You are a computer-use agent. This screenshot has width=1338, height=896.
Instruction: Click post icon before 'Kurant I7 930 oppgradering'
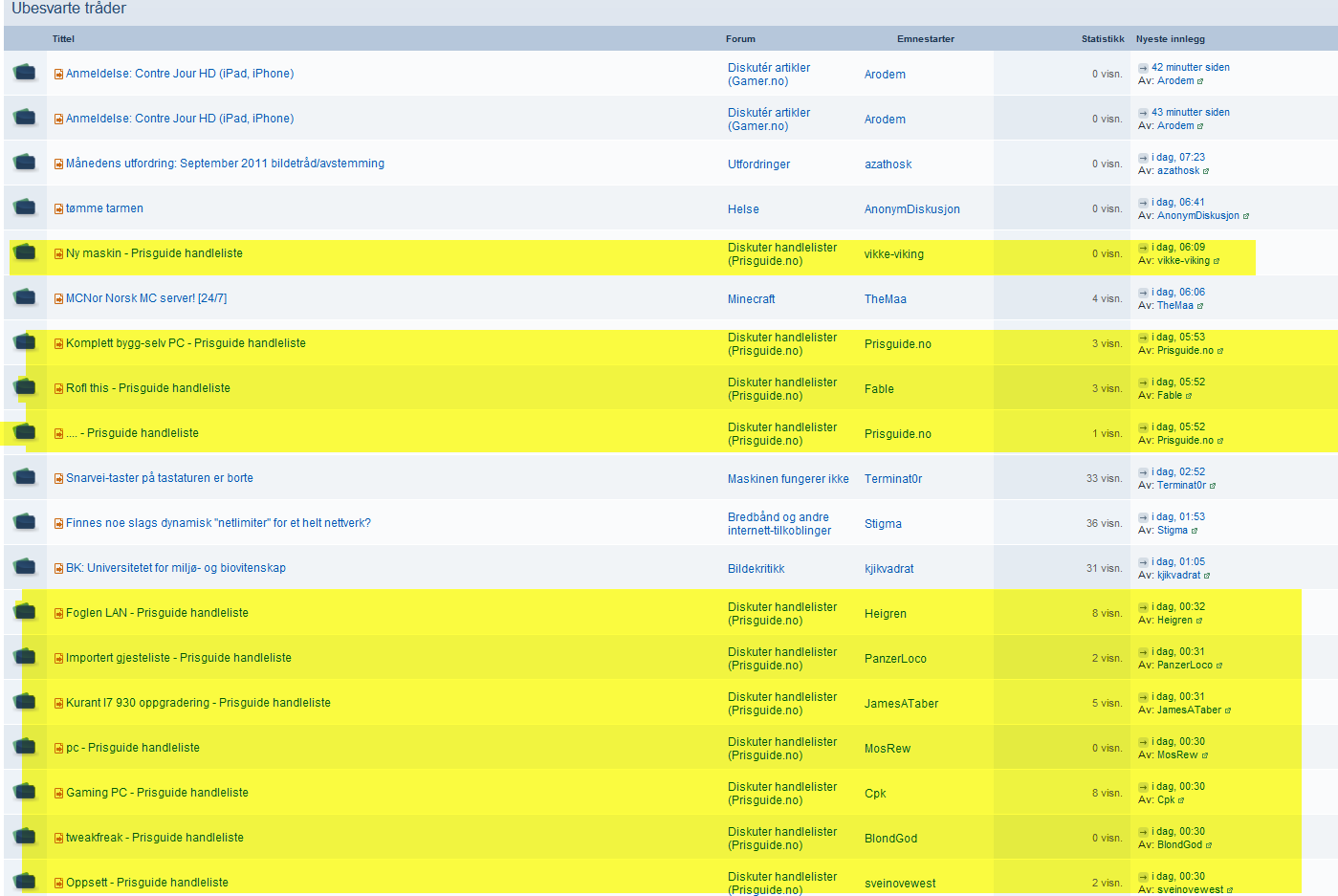click(x=58, y=704)
